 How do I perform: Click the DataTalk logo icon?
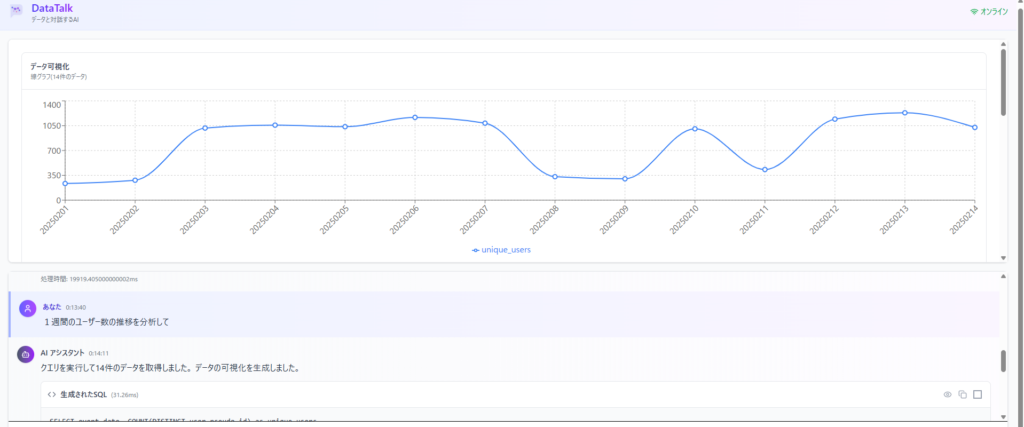click(x=15, y=11)
